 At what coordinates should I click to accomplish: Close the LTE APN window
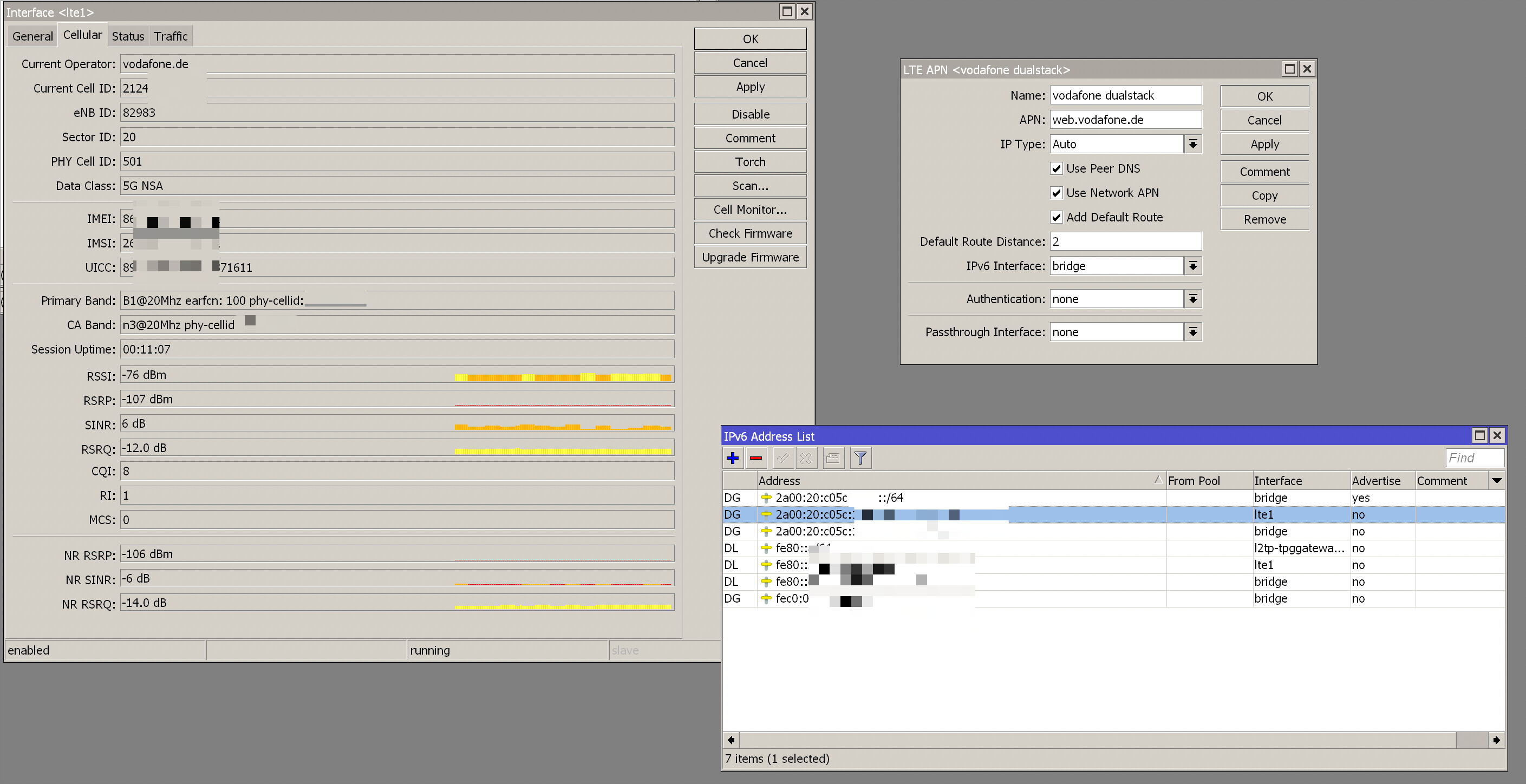pyautogui.click(x=1307, y=69)
